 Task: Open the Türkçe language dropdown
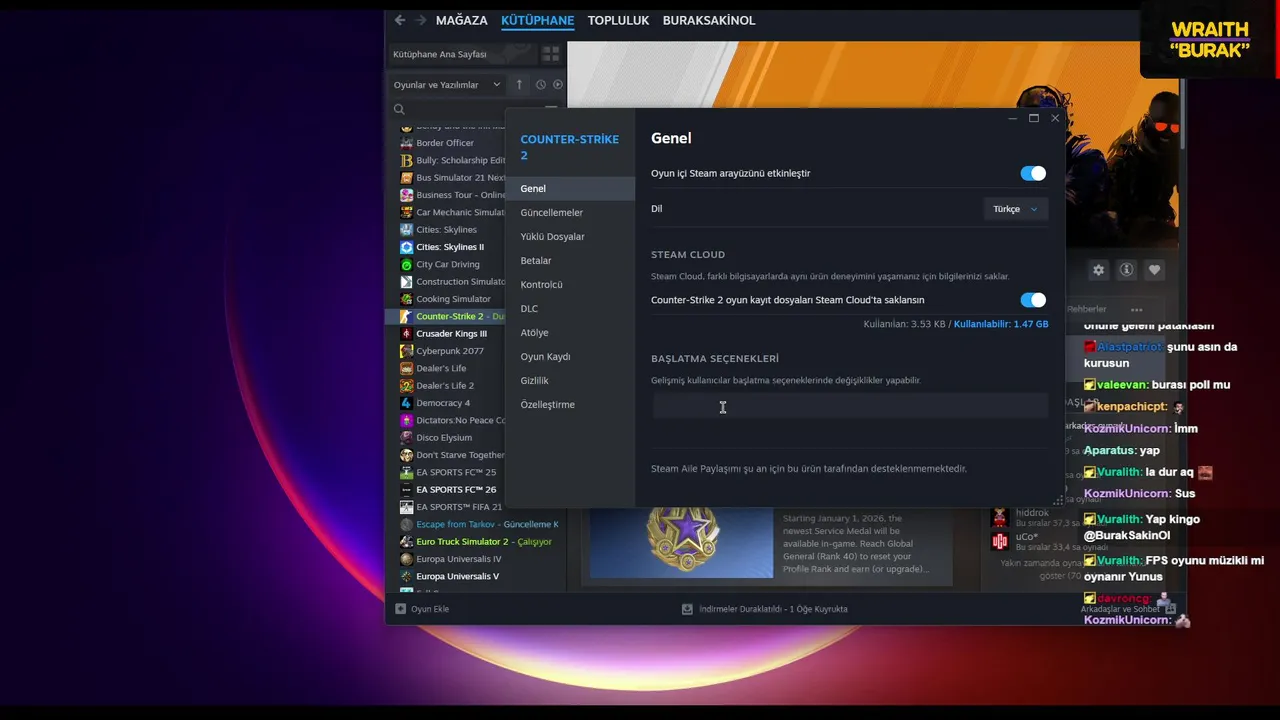click(x=1016, y=209)
